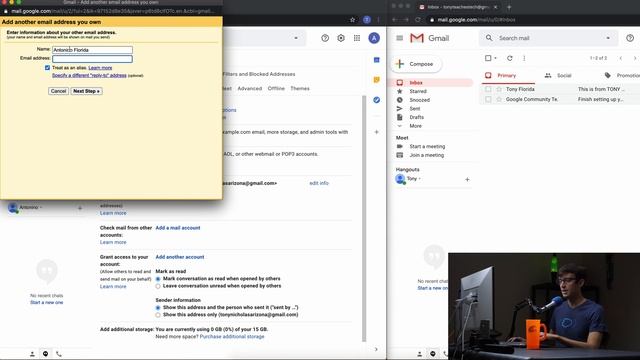Viewport: 640px width, 360px height.
Task: Click the Compose button
Action: [417, 64]
